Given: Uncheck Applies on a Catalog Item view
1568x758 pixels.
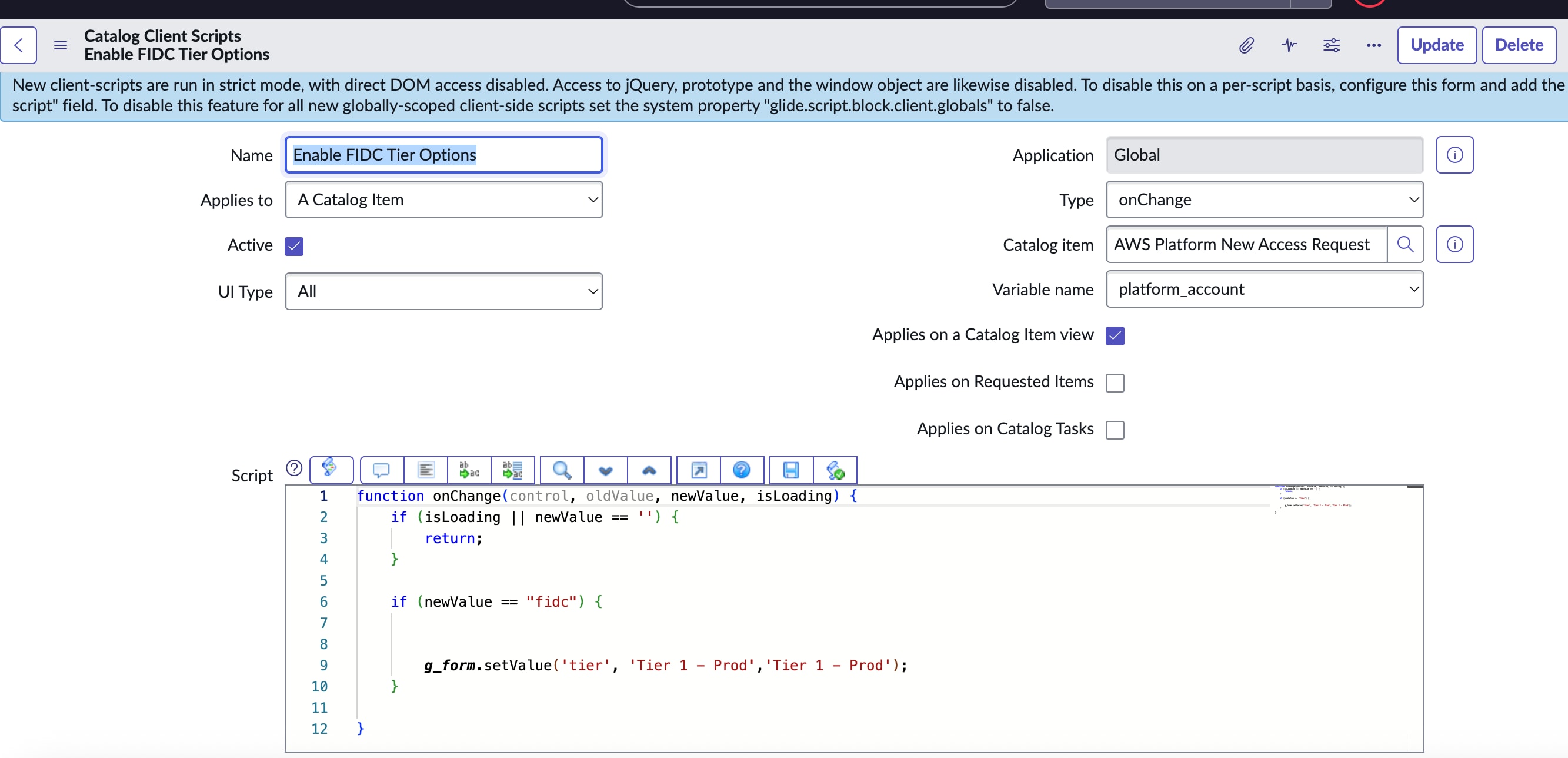Looking at the screenshot, I should tap(1115, 335).
